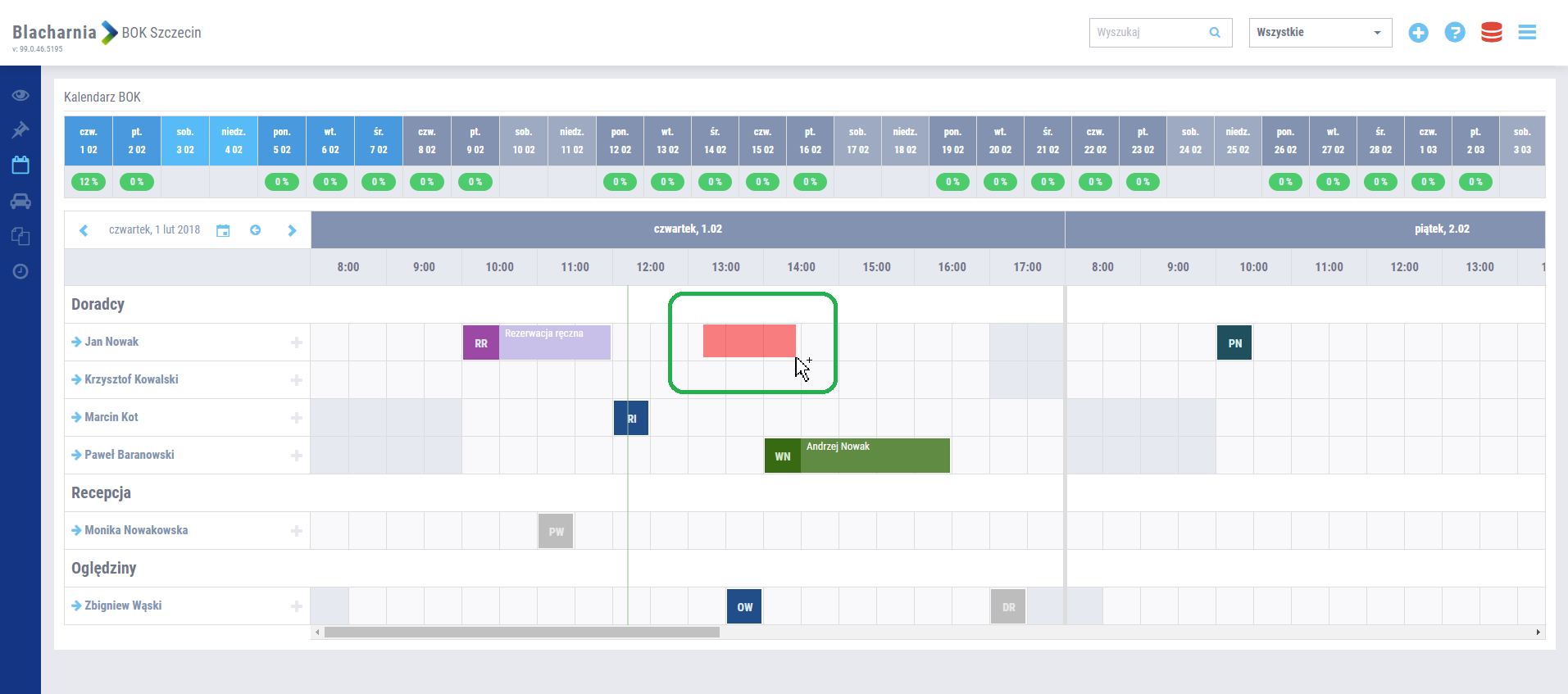
Task: Select Monday 5 02 in date strip
Action: tap(282, 141)
